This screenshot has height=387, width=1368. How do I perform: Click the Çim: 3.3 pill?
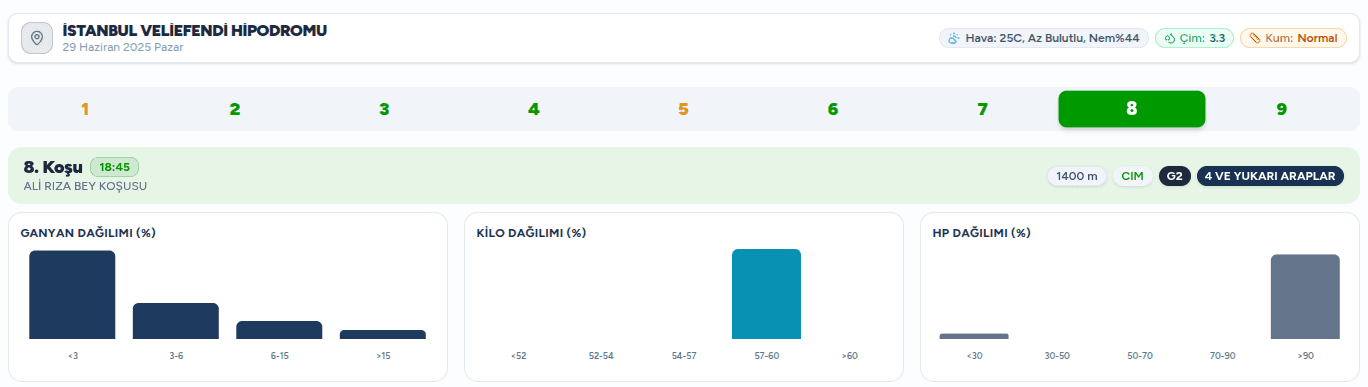click(1194, 38)
